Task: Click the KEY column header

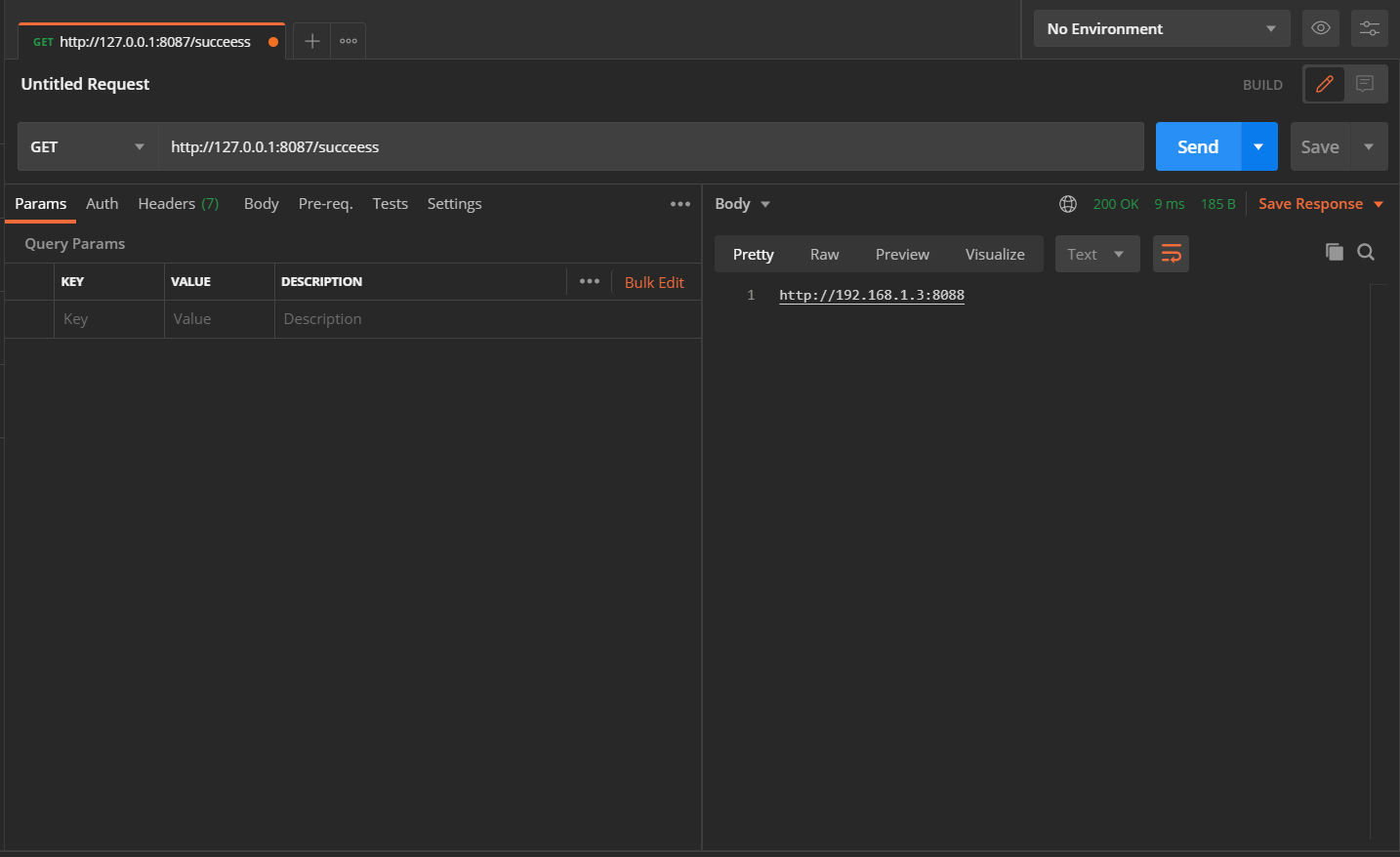Action: tap(72, 281)
